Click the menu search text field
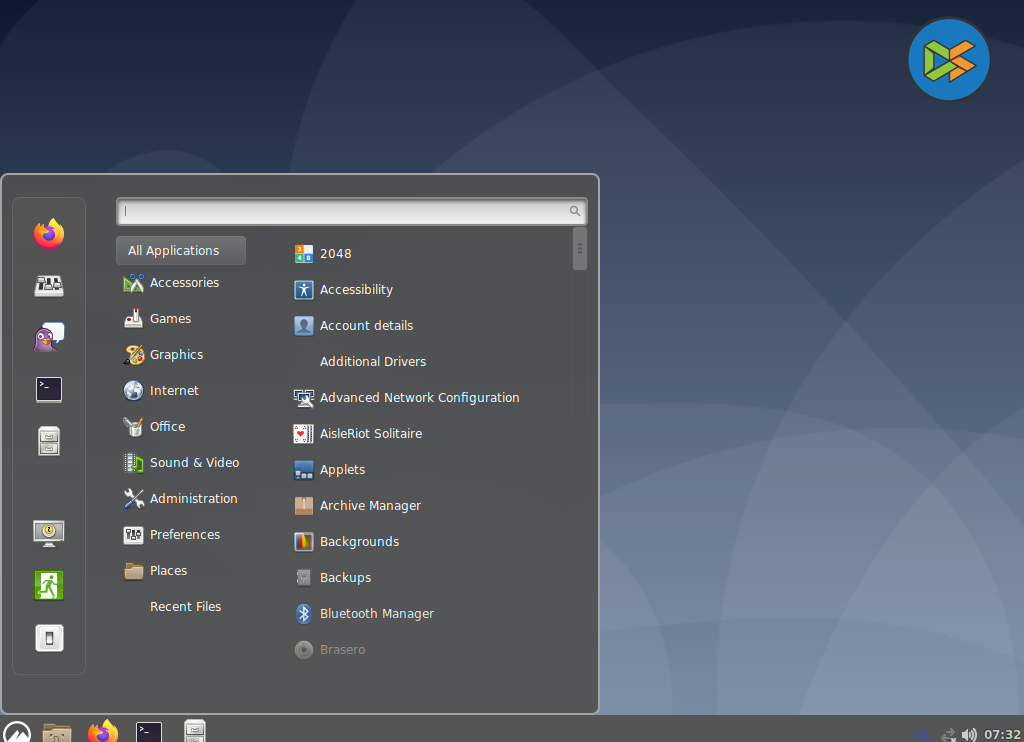This screenshot has width=1024, height=742. (345, 211)
